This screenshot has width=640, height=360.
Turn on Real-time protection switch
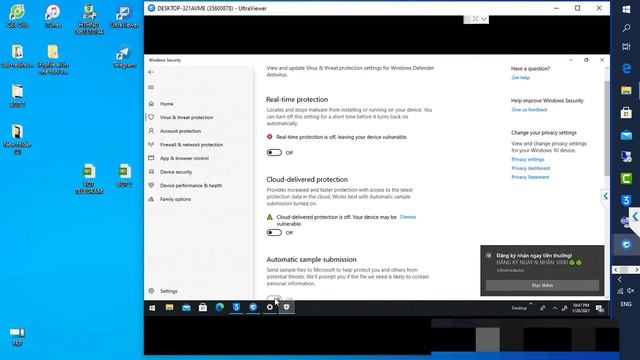pos(274,153)
